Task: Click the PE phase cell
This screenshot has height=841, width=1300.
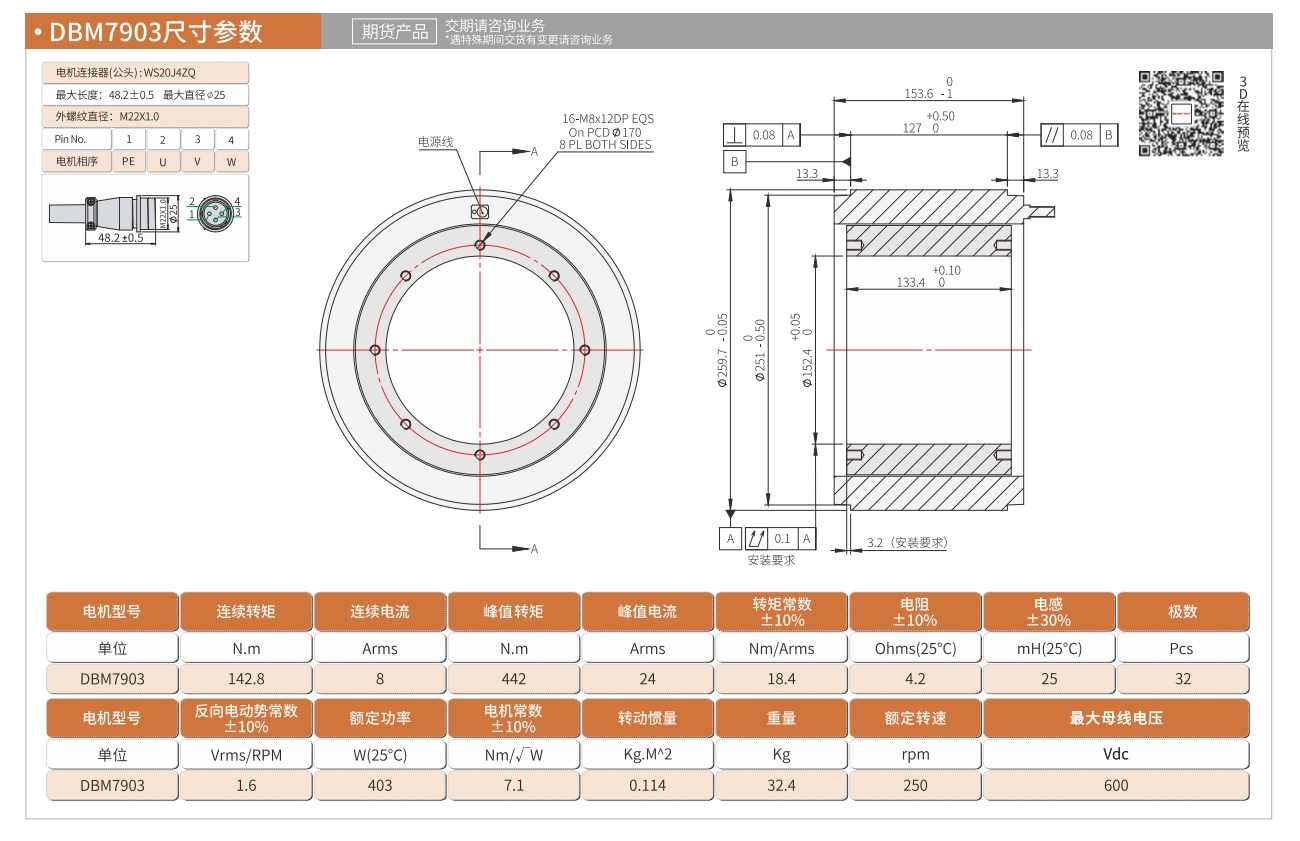Action: click(x=129, y=162)
